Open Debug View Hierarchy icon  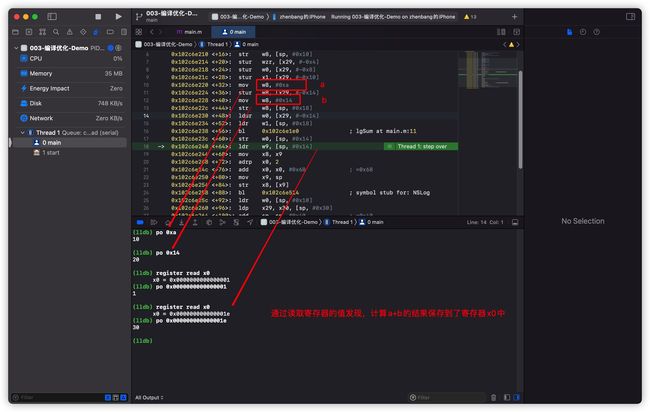click(209, 222)
